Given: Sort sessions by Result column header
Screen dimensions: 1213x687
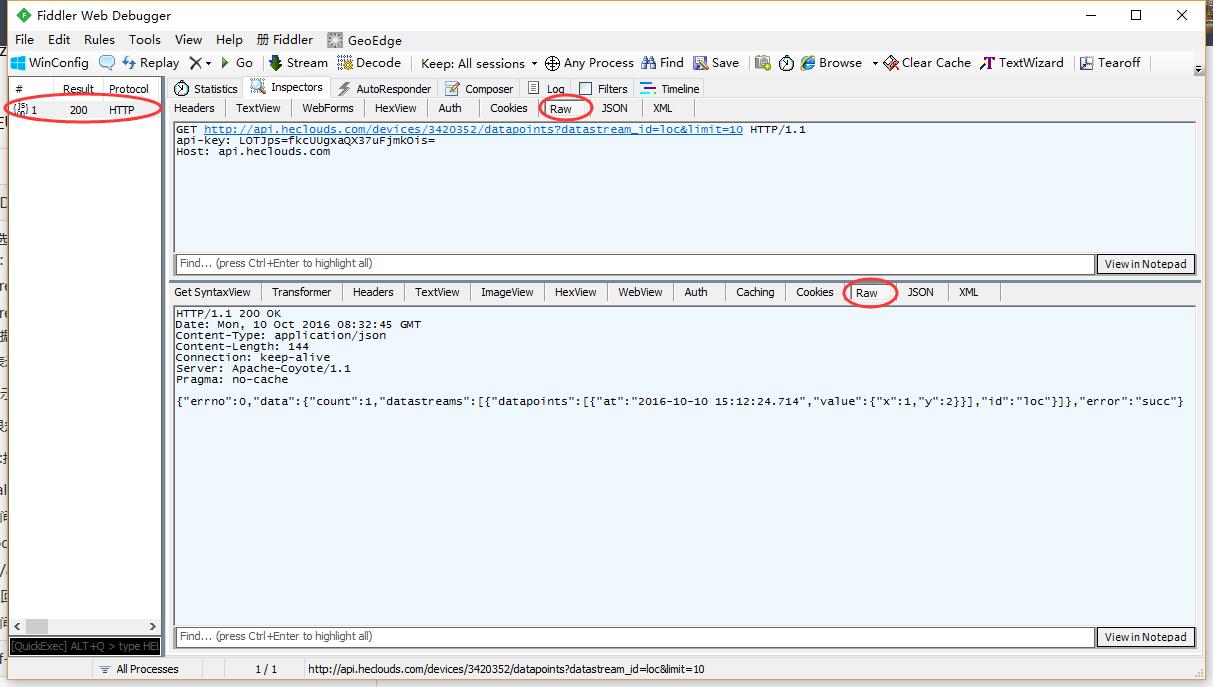Looking at the screenshot, I should coord(78,89).
